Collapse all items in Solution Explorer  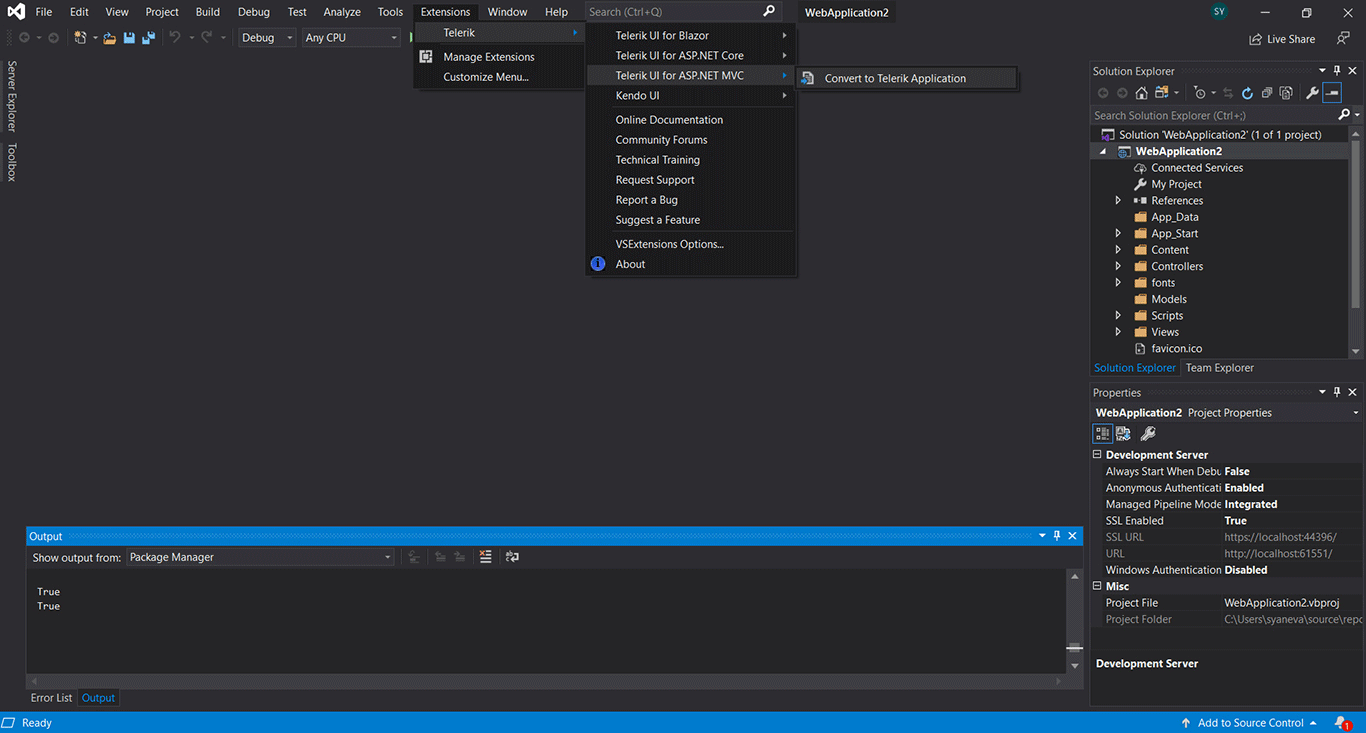point(1266,92)
